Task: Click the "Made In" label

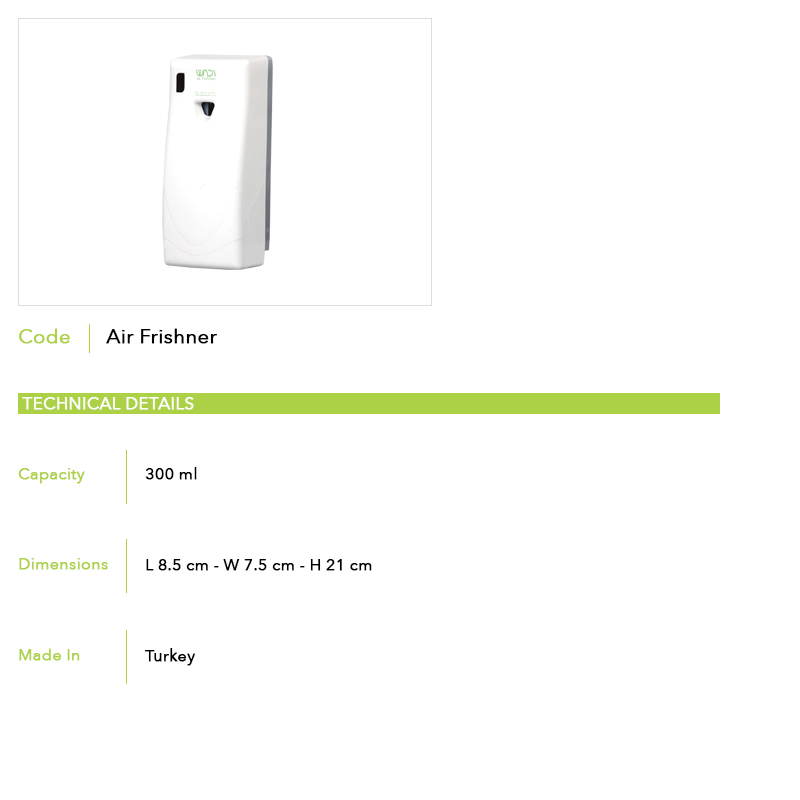Action: (x=49, y=655)
